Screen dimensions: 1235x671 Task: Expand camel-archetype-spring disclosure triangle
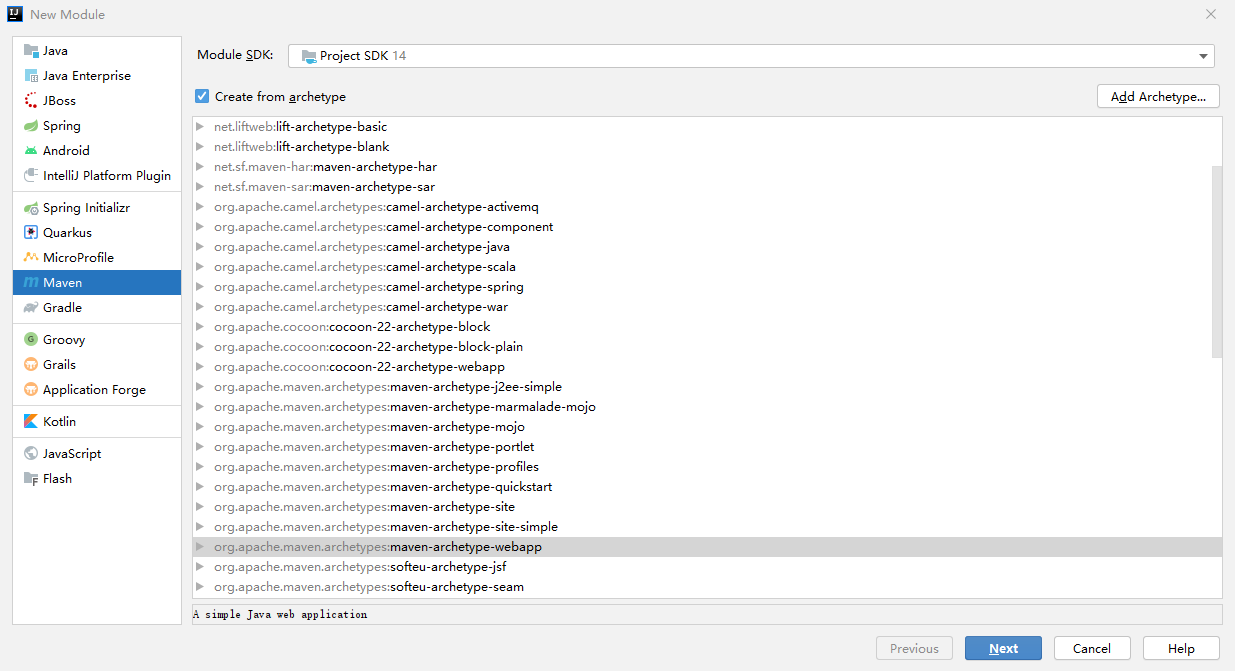[x=200, y=287]
